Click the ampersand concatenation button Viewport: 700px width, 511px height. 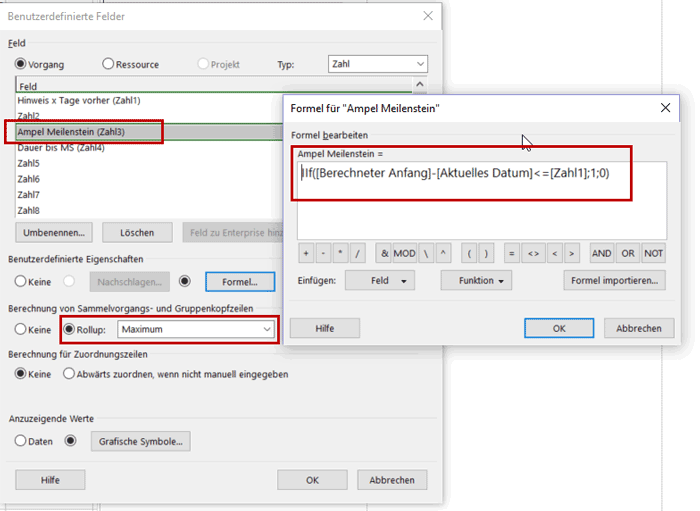click(x=383, y=254)
